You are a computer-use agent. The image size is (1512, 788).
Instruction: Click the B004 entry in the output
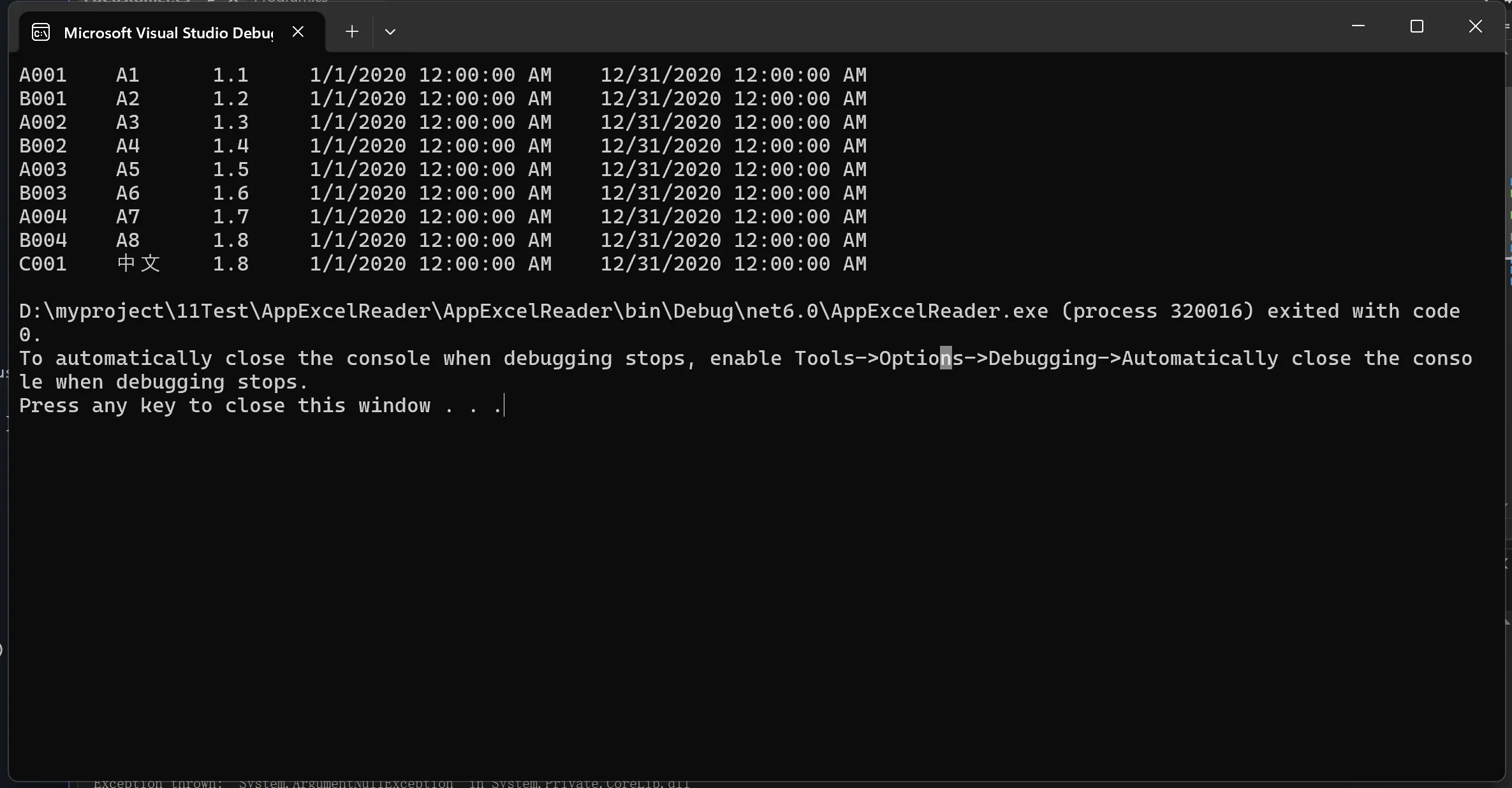pyautogui.click(x=43, y=241)
